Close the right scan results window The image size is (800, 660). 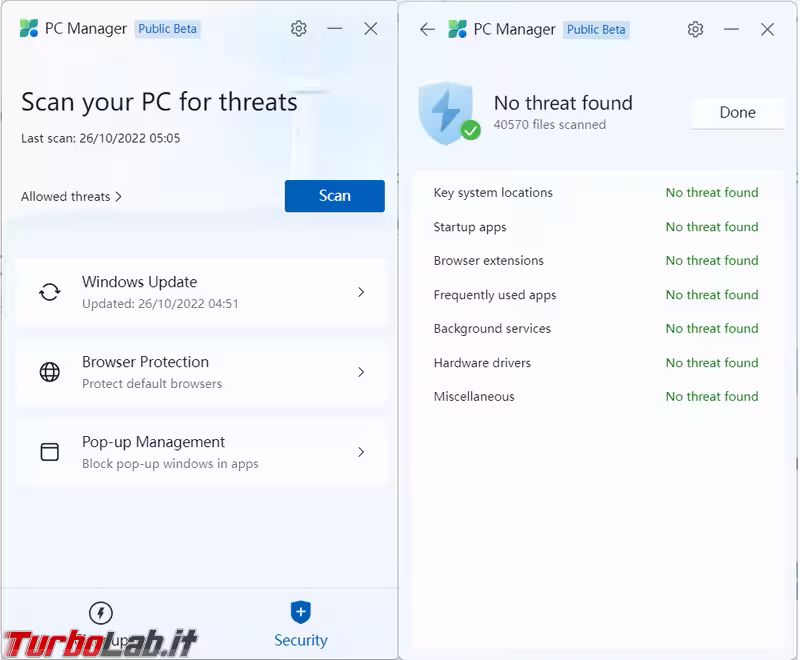(767, 30)
